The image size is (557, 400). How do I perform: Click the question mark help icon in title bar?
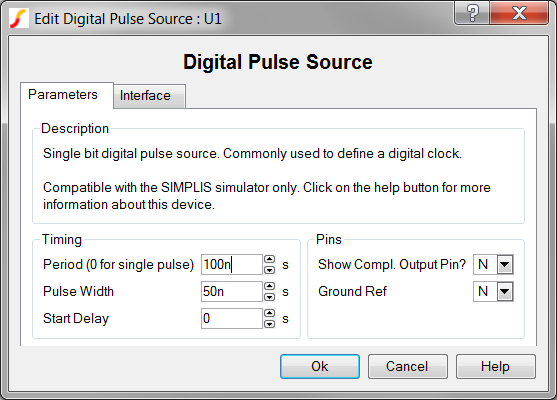coord(472,13)
